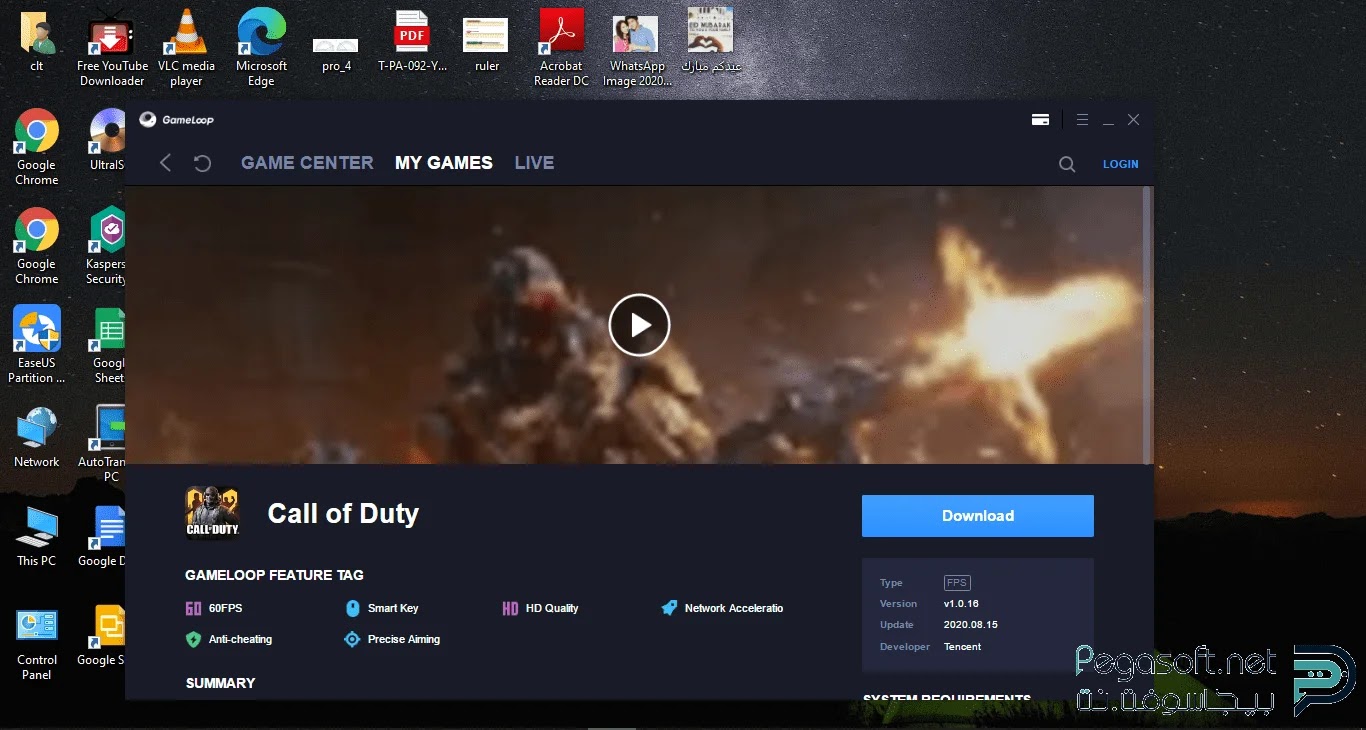Viewport: 1366px width, 730px height.
Task: Switch to the LIVE tab
Action: [x=534, y=163]
